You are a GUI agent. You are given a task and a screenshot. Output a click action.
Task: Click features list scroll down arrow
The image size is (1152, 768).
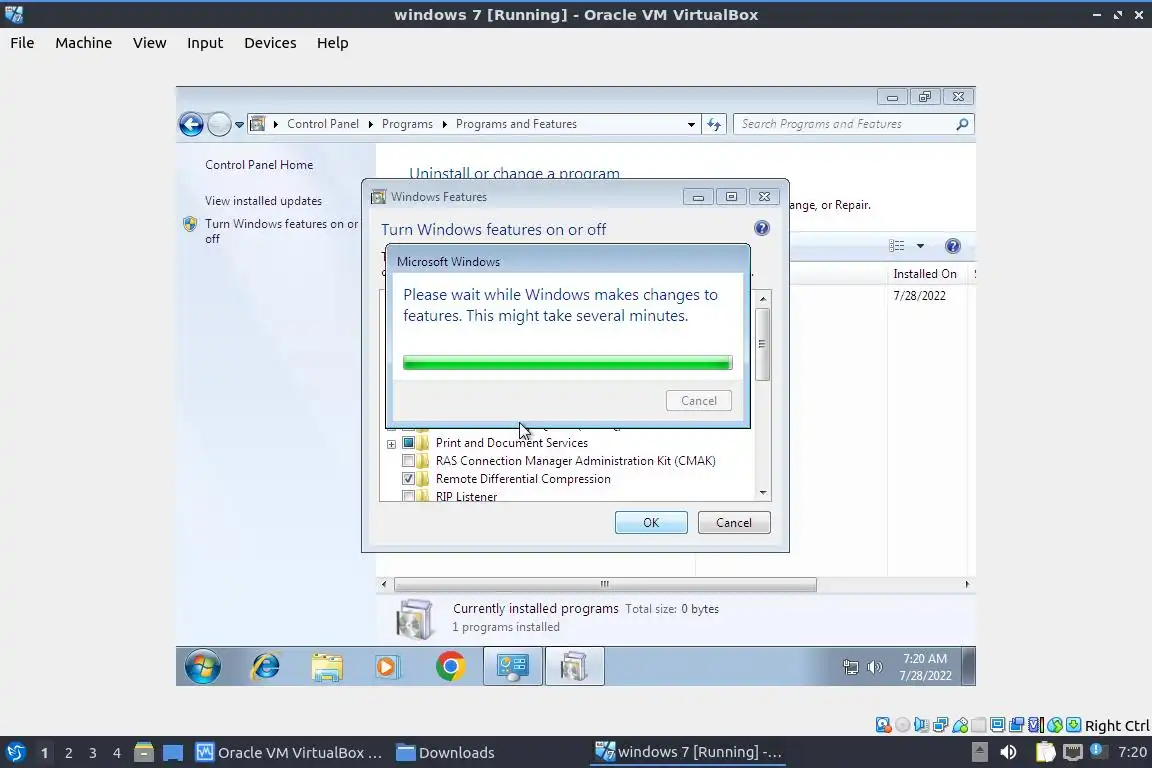(763, 493)
